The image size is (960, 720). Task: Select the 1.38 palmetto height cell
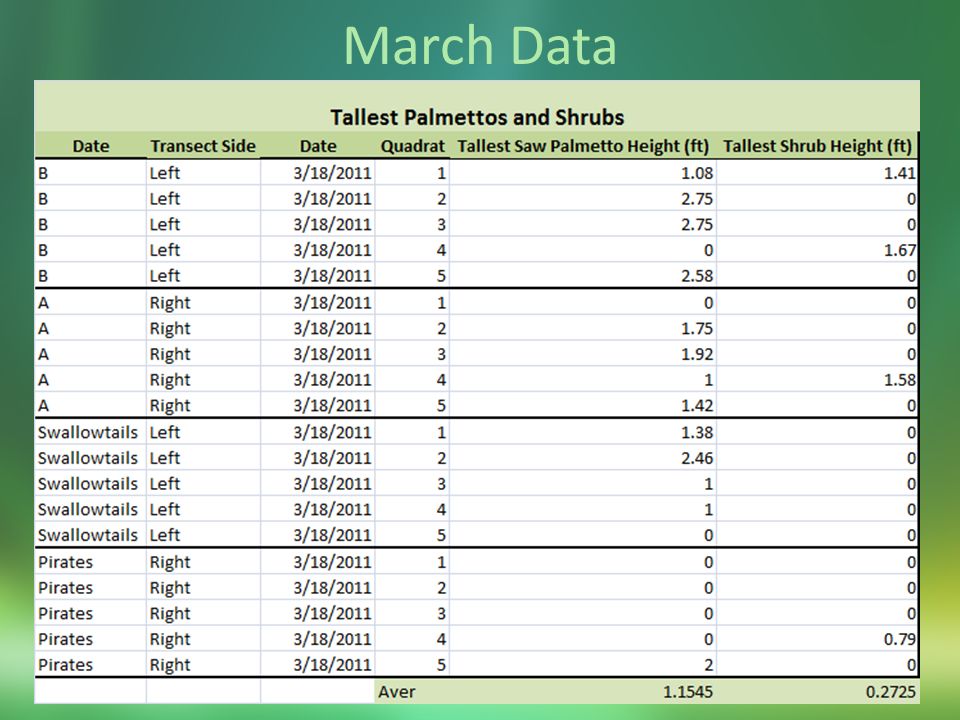pyautogui.click(x=583, y=432)
